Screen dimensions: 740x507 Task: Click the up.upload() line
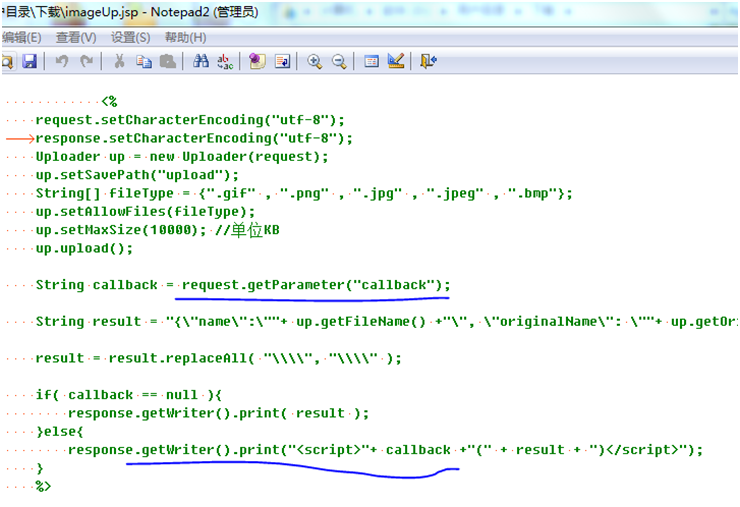tap(84, 249)
